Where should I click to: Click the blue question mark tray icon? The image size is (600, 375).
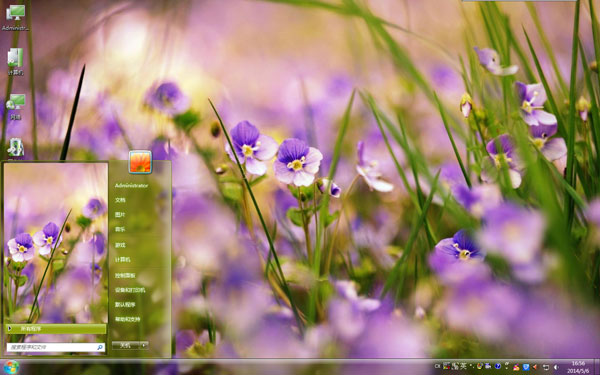point(498,366)
